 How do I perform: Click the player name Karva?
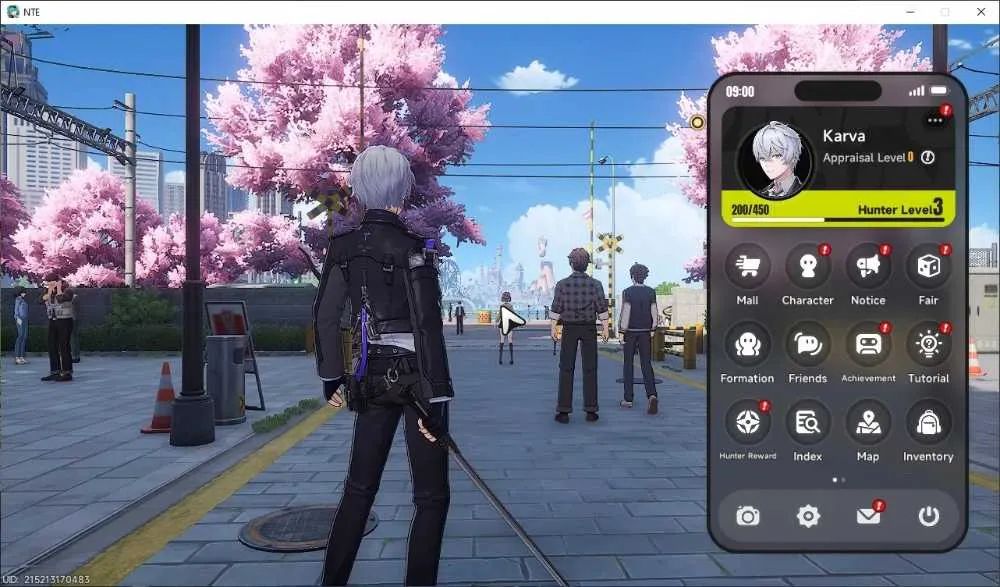coord(844,136)
